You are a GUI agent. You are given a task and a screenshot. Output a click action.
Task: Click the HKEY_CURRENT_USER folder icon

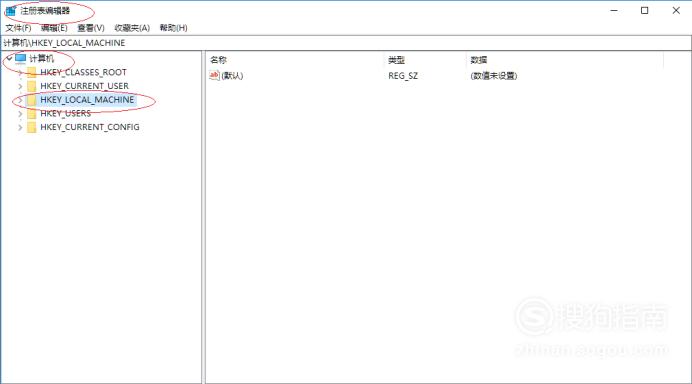click(31, 86)
